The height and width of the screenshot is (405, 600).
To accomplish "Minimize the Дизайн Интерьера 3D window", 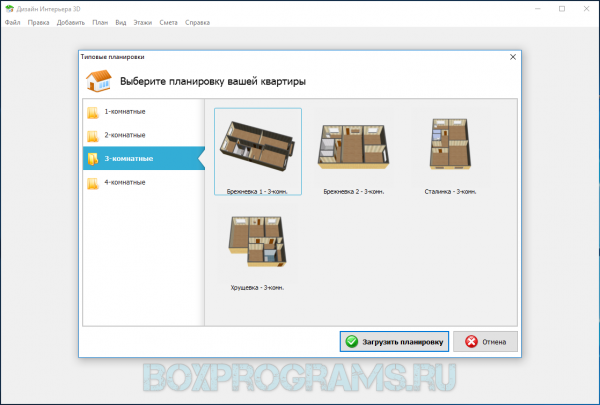I will coord(537,8).
